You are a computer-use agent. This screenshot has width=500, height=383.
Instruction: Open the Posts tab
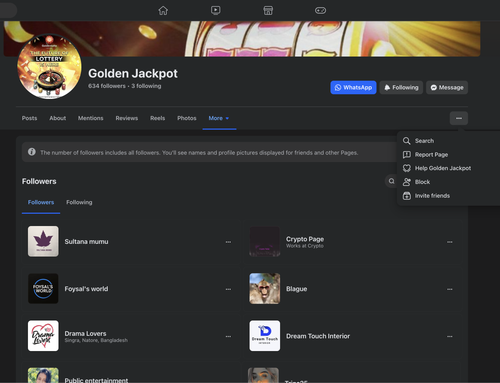tap(29, 118)
